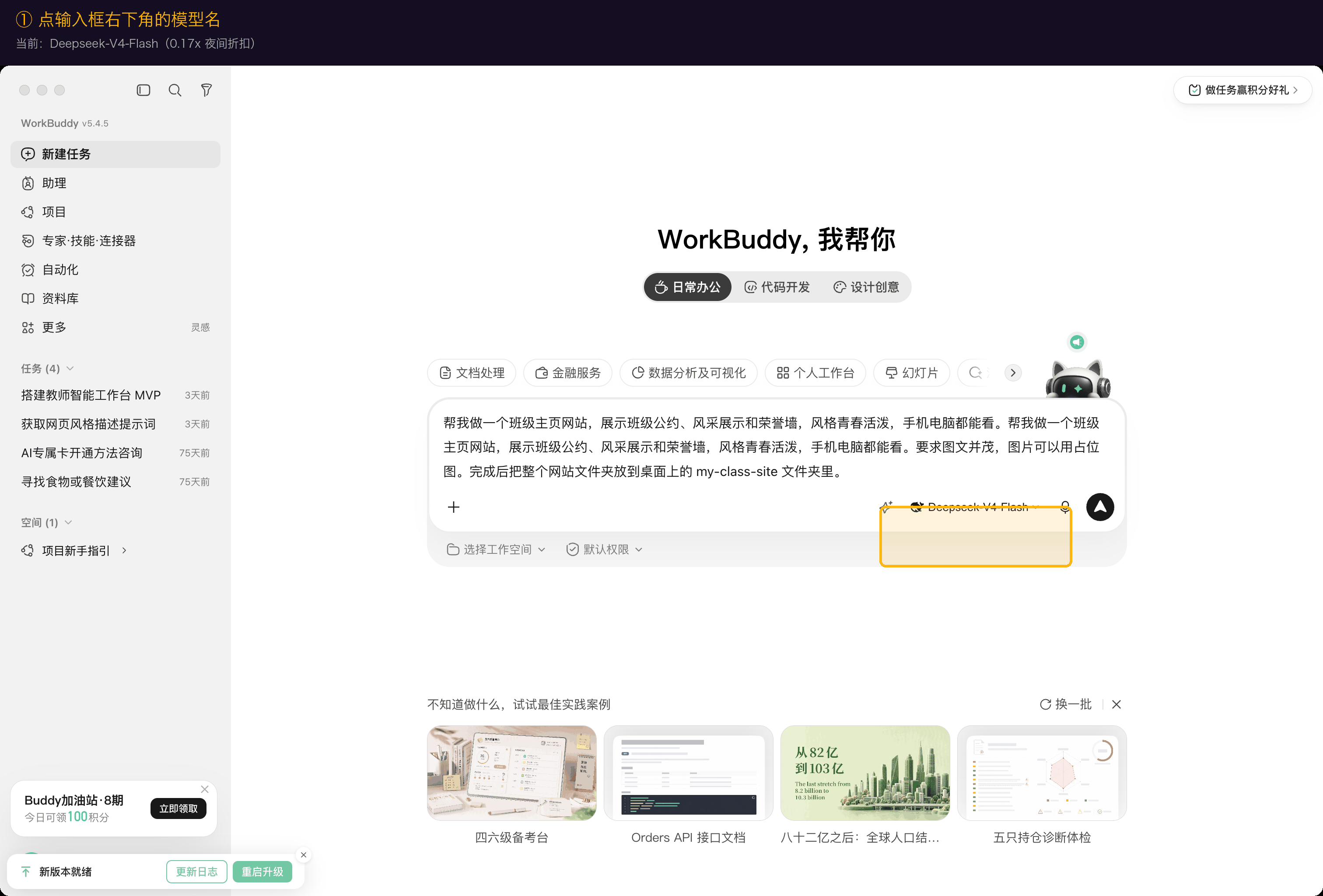Click 重启升级 button
The width and height of the screenshot is (1323, 896).
click(x=262, y=871)
